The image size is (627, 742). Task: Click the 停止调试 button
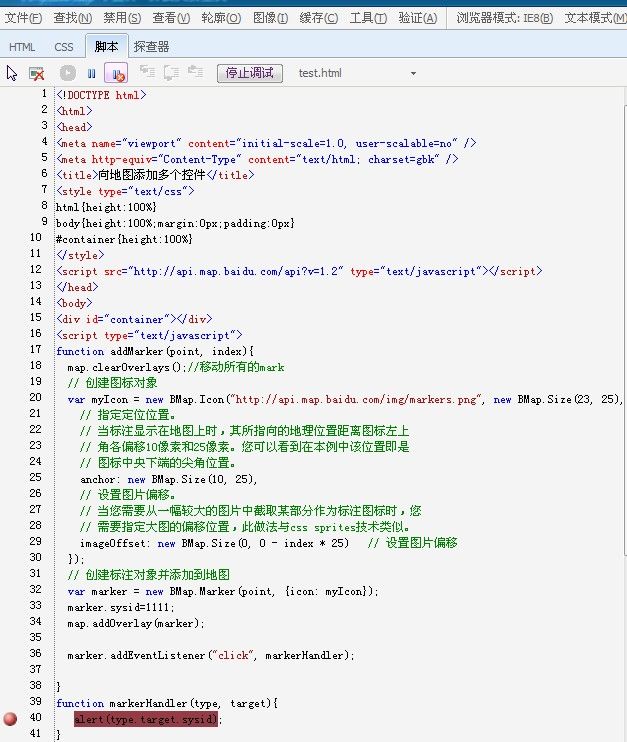pyautogui.click(x=250, y=73)
